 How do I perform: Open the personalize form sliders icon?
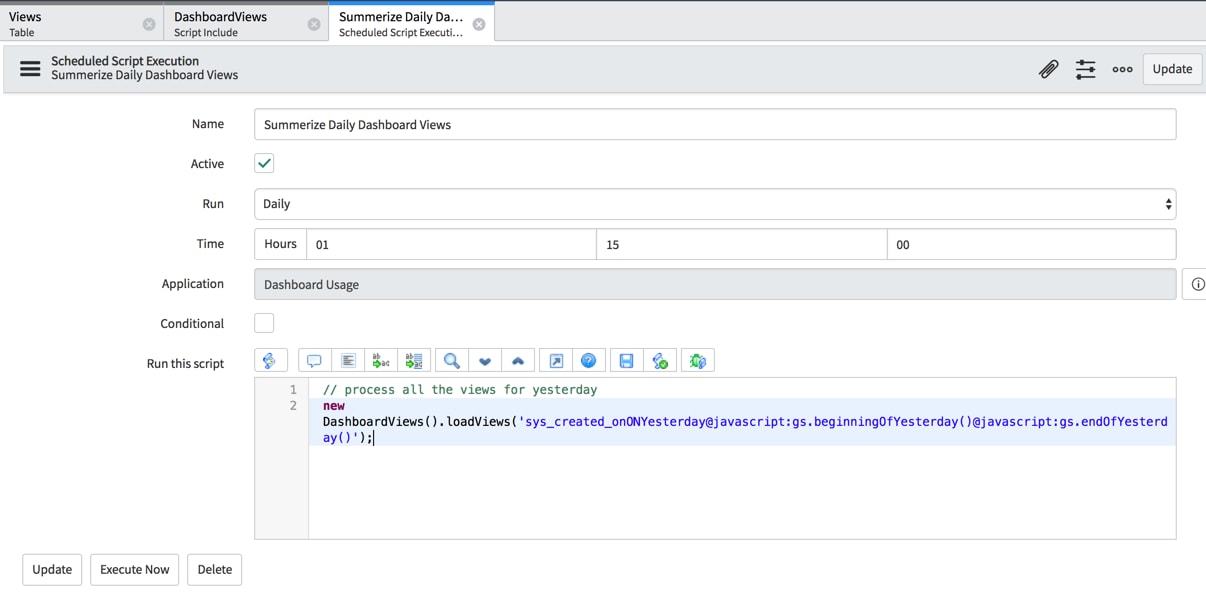coord(1085,69)
